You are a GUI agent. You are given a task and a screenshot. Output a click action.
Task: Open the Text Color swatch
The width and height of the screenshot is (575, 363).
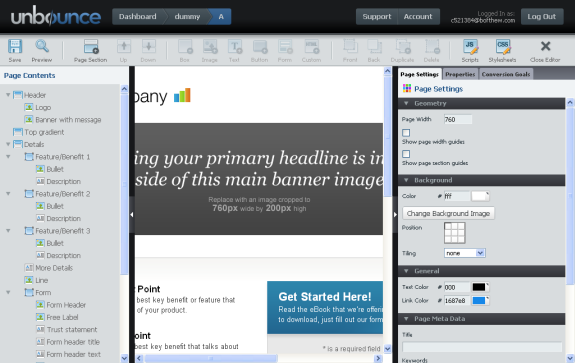pos(480,287)
